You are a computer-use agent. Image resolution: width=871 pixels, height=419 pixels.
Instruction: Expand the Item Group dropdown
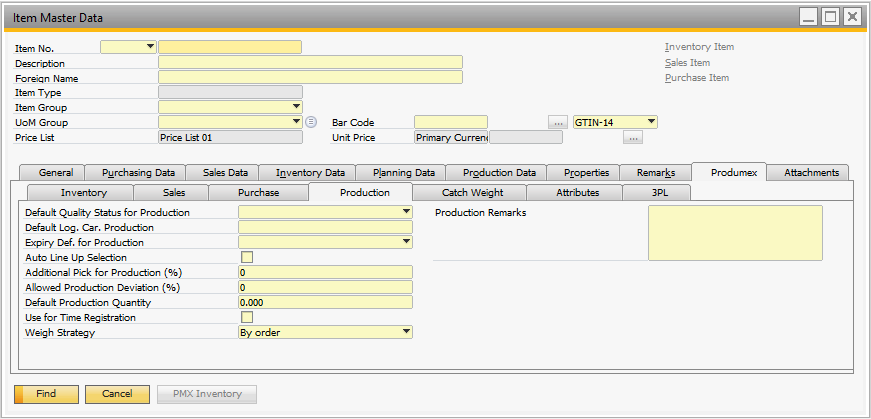(x=296, y=107)
